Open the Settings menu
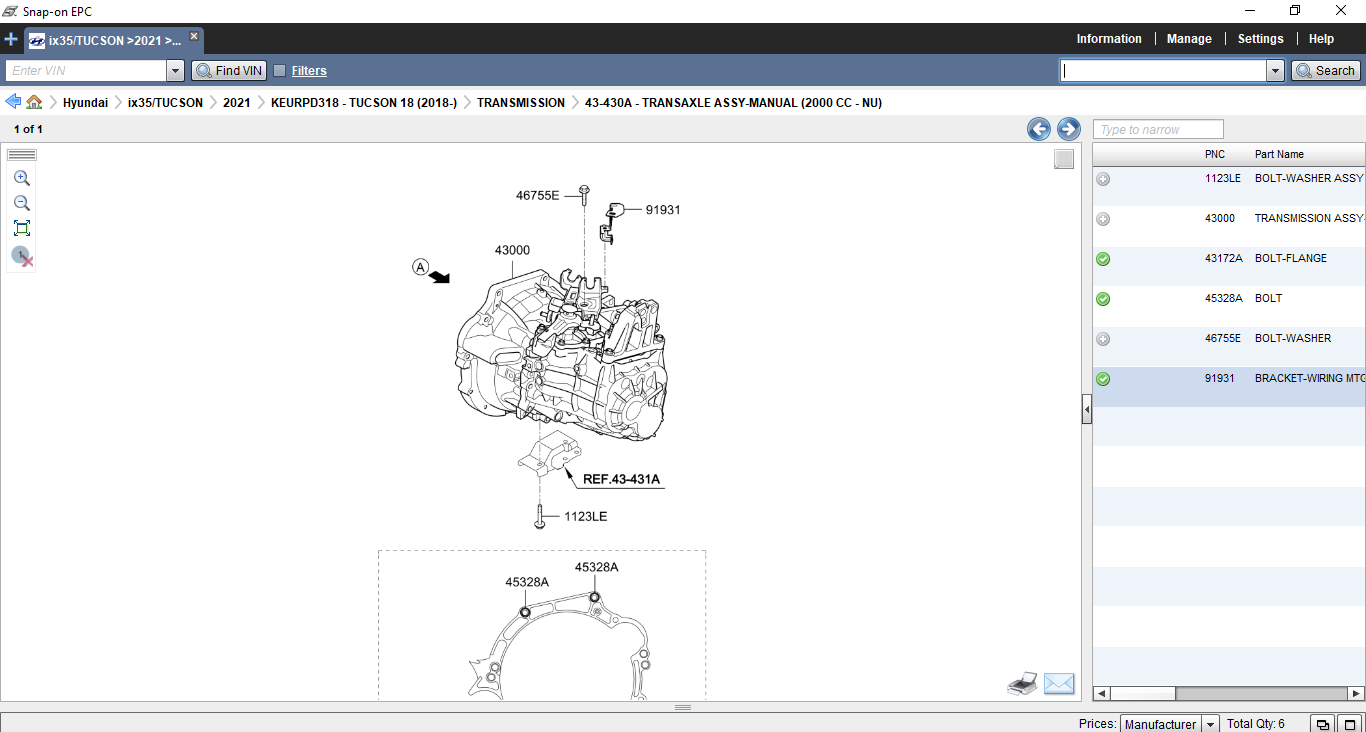Image resolution: width=1366 pixels, height=732 pixels. coord(1260,39)
